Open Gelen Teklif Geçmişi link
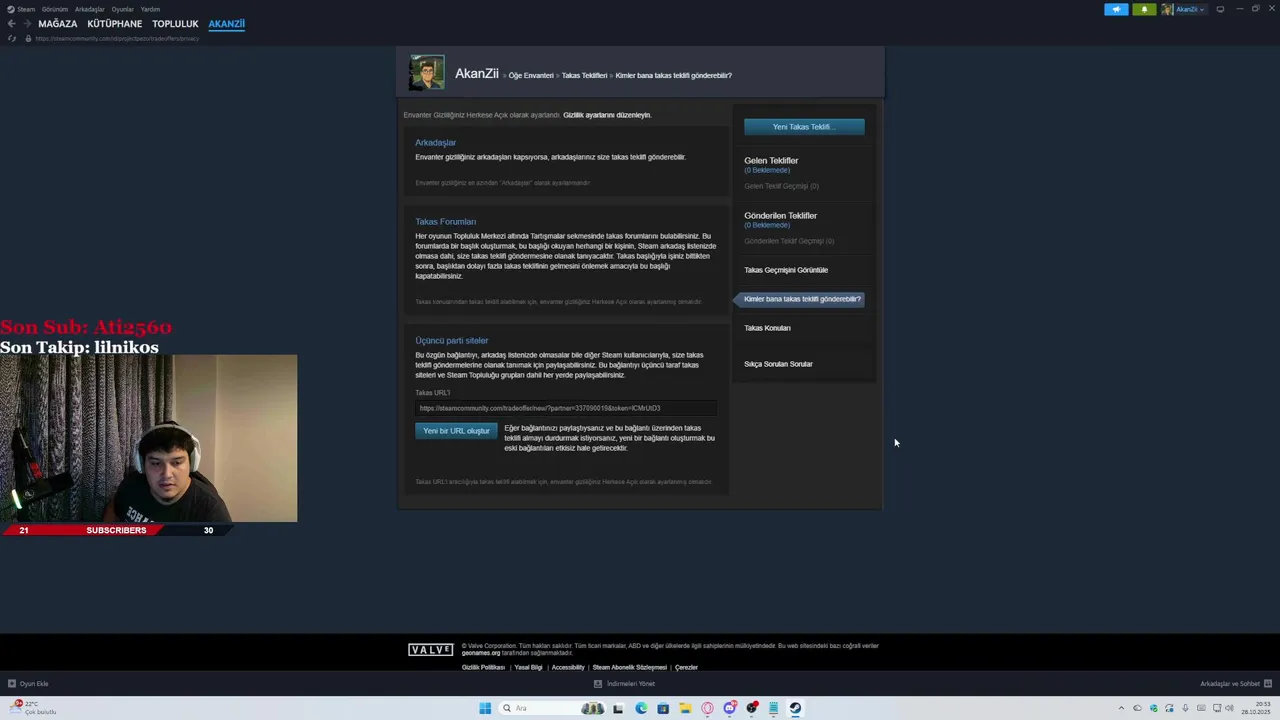 coord(781,186)
